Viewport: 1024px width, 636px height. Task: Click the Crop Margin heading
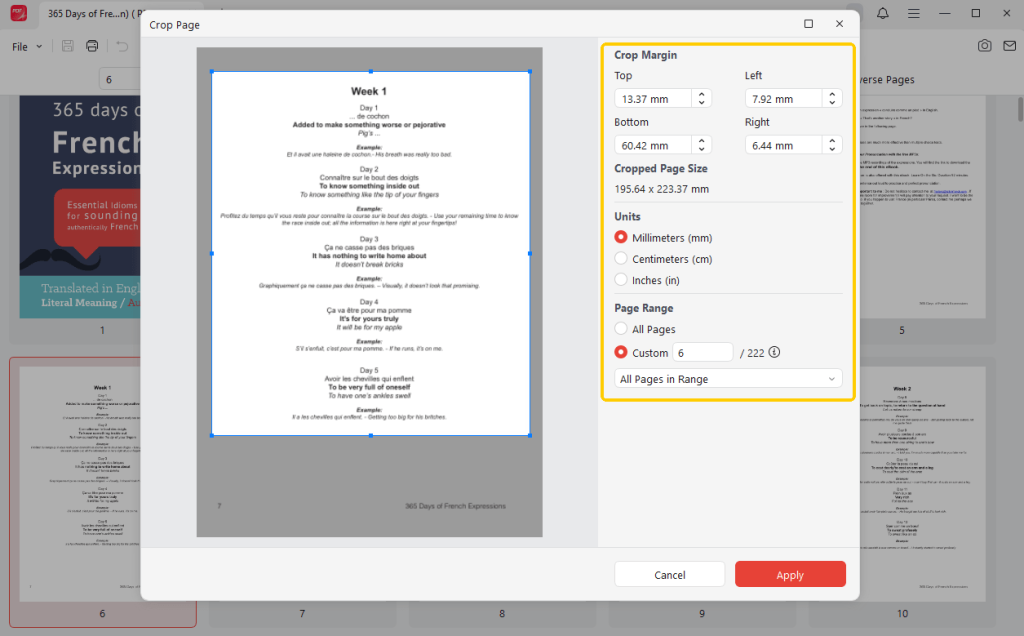tap(645, 55)
